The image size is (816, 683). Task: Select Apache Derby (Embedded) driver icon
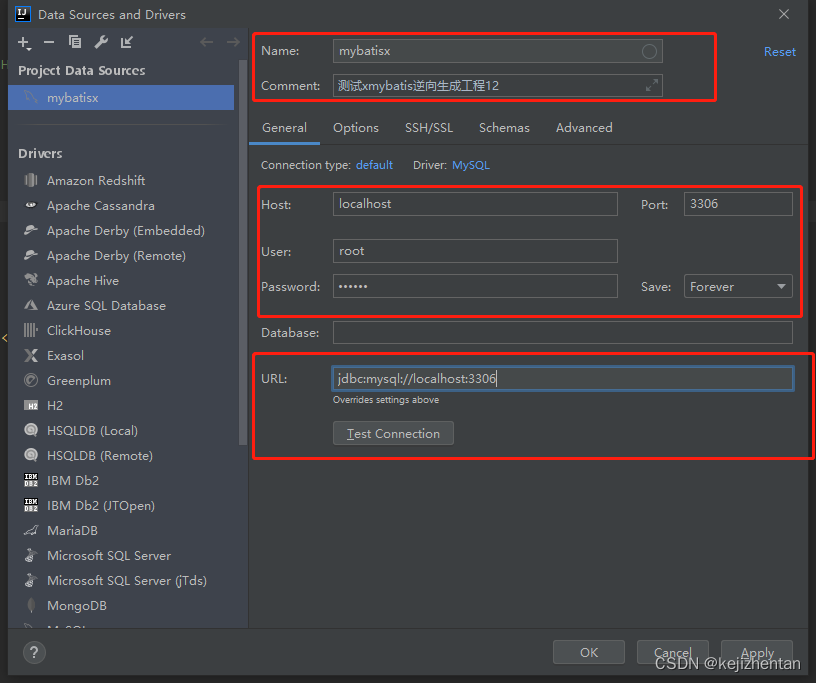point(31,230)
